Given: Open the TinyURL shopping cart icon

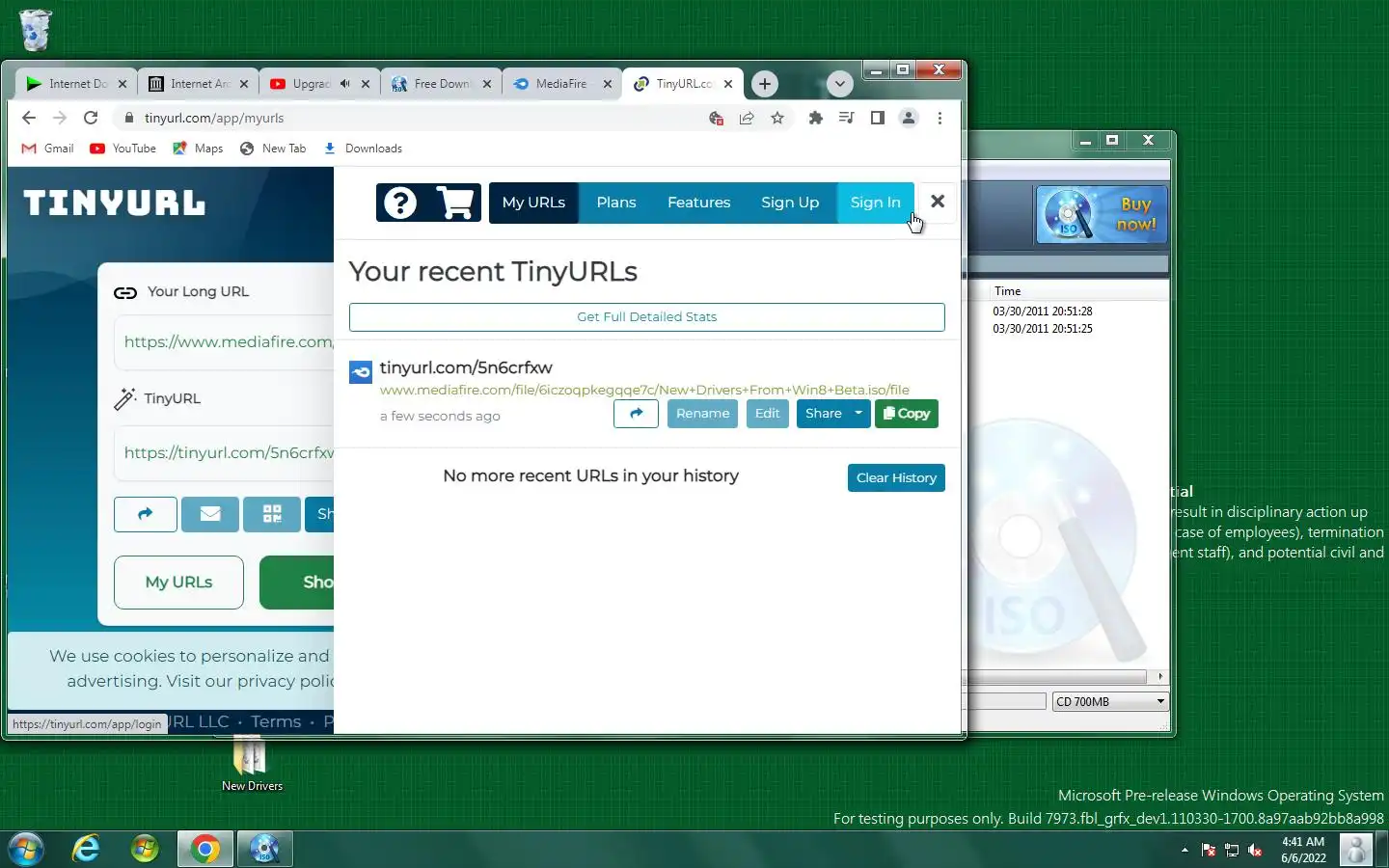Looking at the screenshot, I should click(454, 203).
